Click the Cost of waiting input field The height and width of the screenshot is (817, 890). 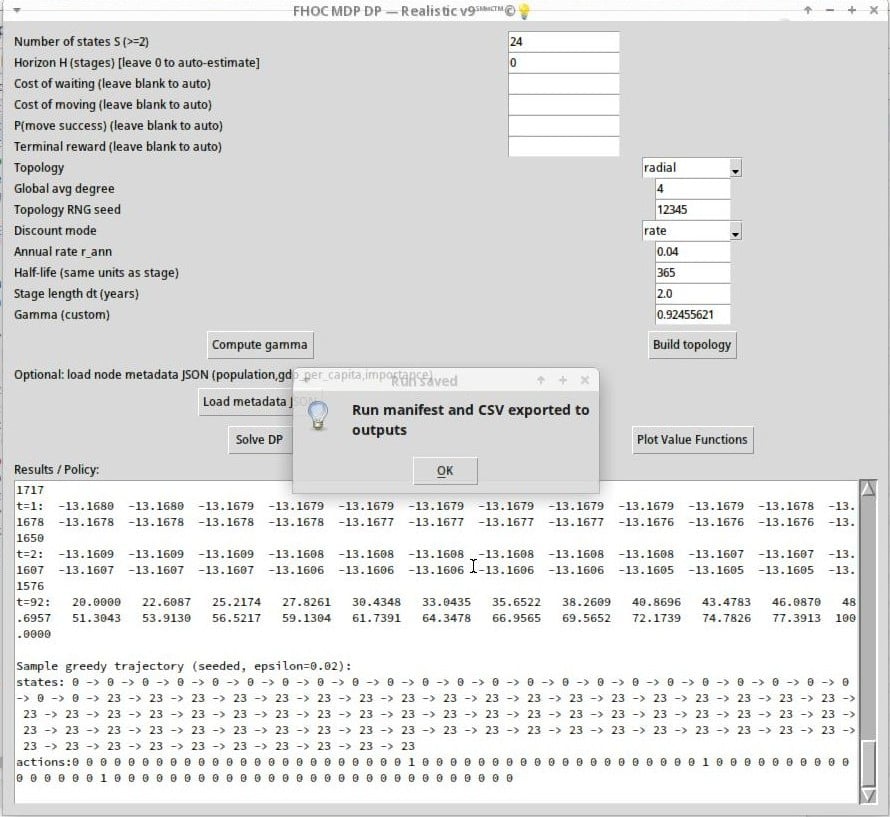563,84
